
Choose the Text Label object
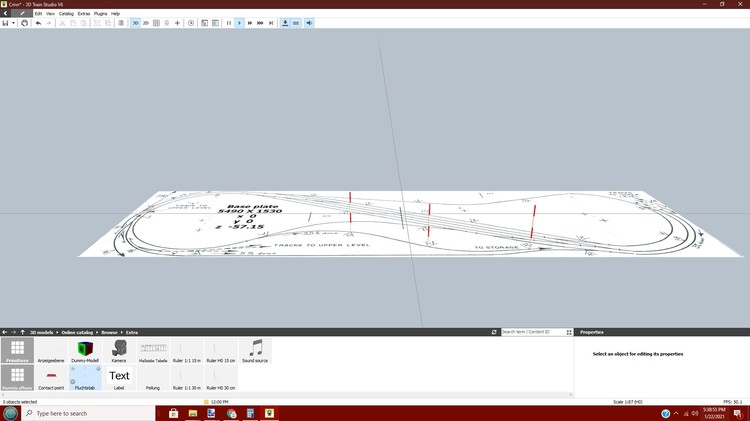[119, 378]
